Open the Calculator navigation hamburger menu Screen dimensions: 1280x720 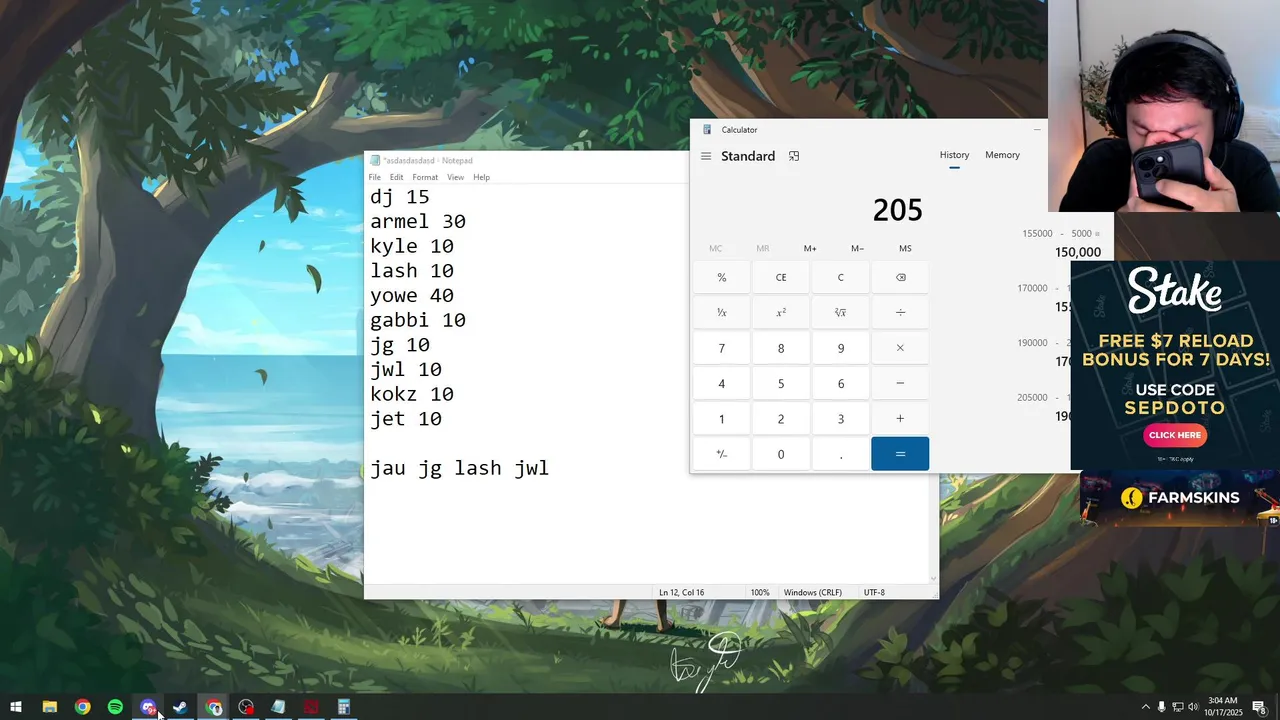click(706, 156)
